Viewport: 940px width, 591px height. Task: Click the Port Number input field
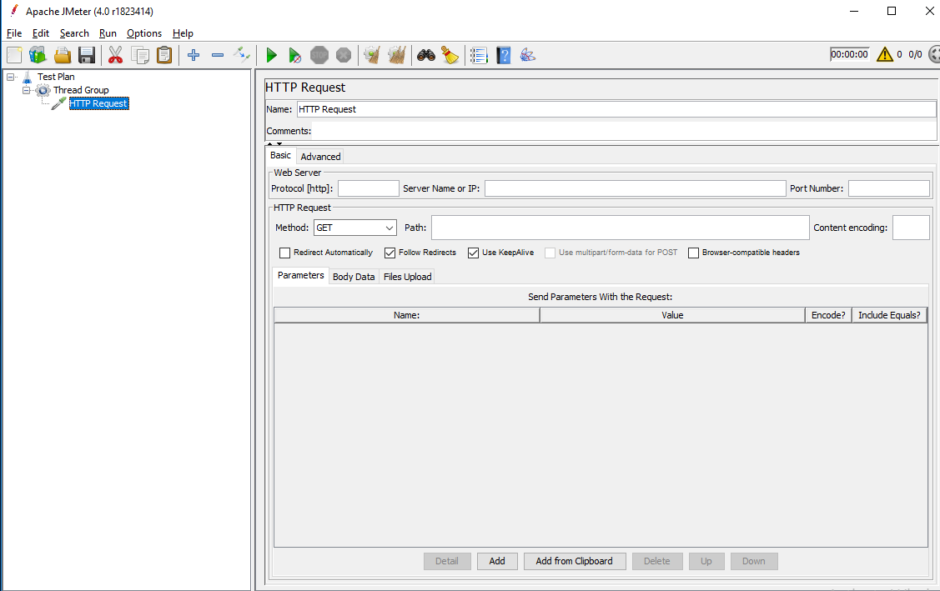(889, 189)
